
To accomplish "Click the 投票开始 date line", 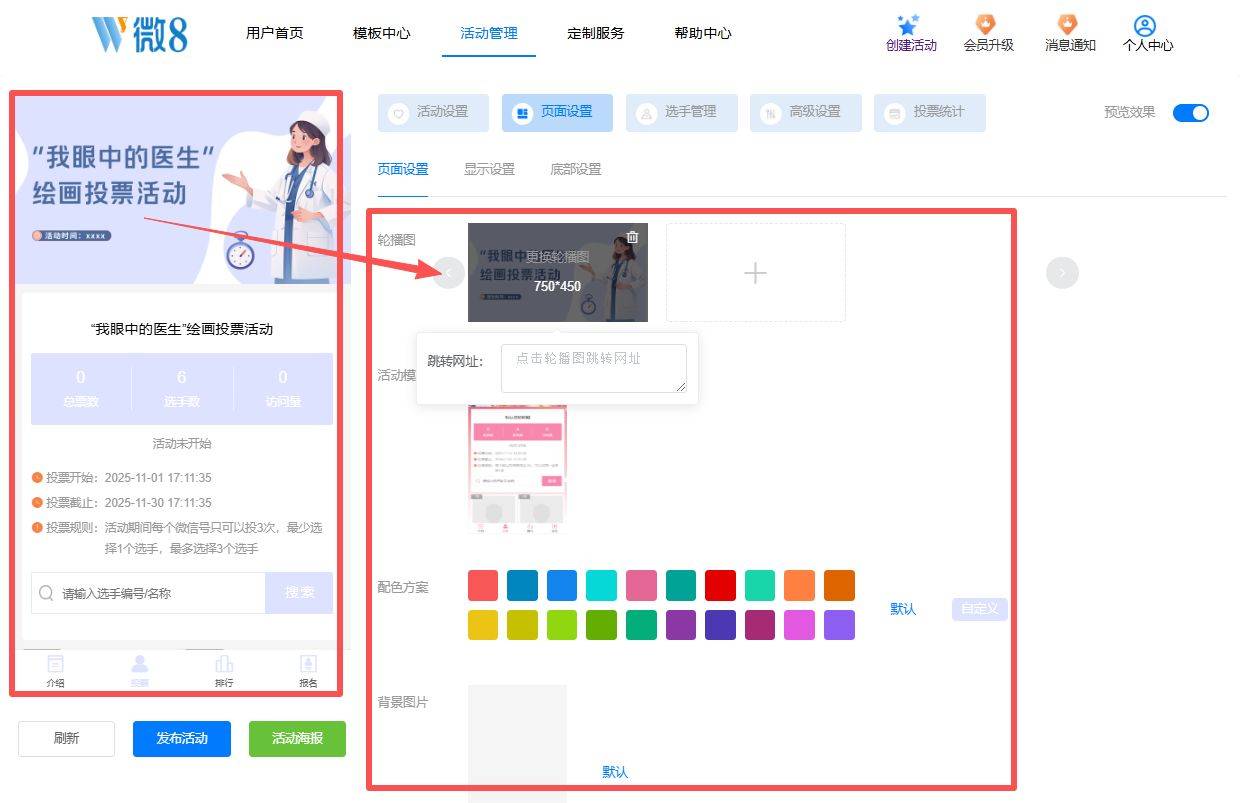I will click(122, 478).
